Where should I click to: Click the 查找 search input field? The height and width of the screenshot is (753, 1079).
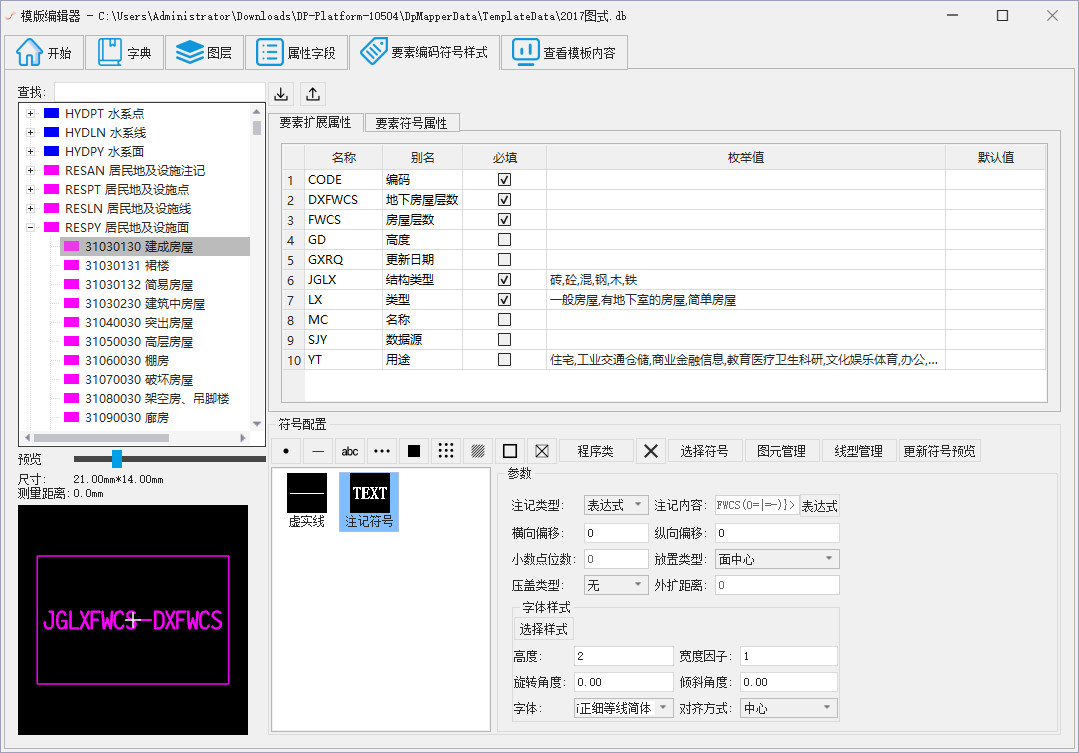(160, 92)
